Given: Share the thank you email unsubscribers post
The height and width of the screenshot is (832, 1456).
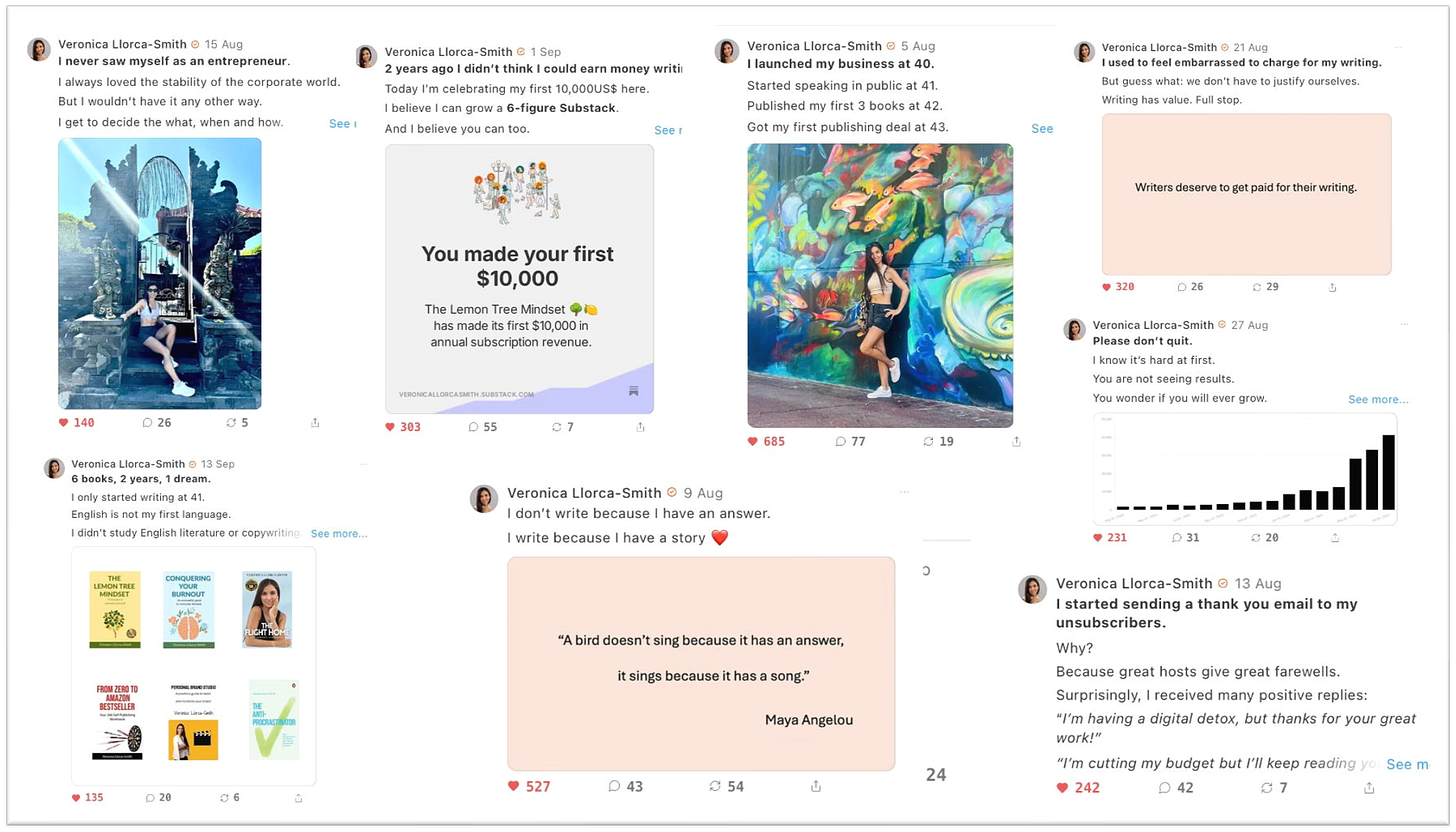Looking at the screenshot, I should click(x=1369, y=788).
